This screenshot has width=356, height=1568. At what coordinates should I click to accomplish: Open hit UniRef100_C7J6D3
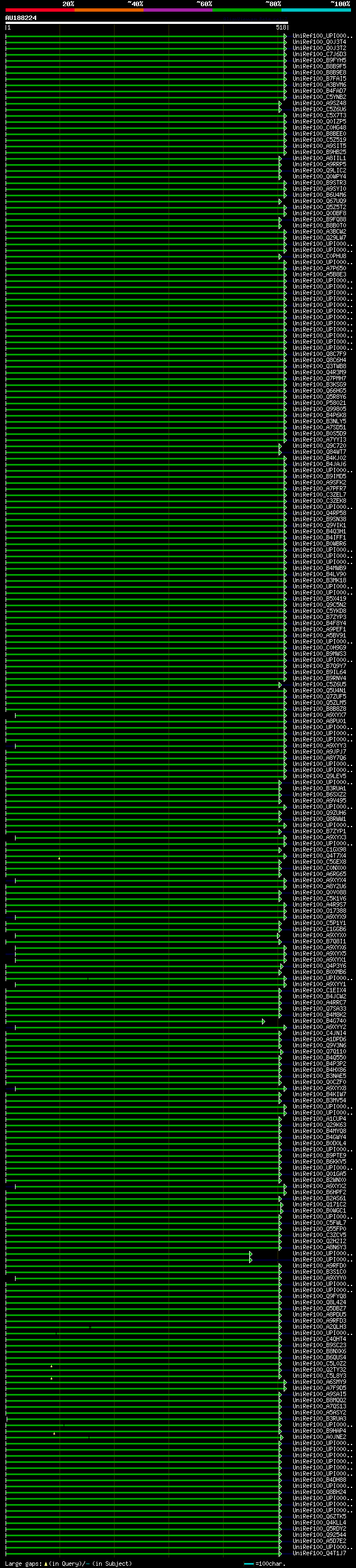click(x=319, y=54)
